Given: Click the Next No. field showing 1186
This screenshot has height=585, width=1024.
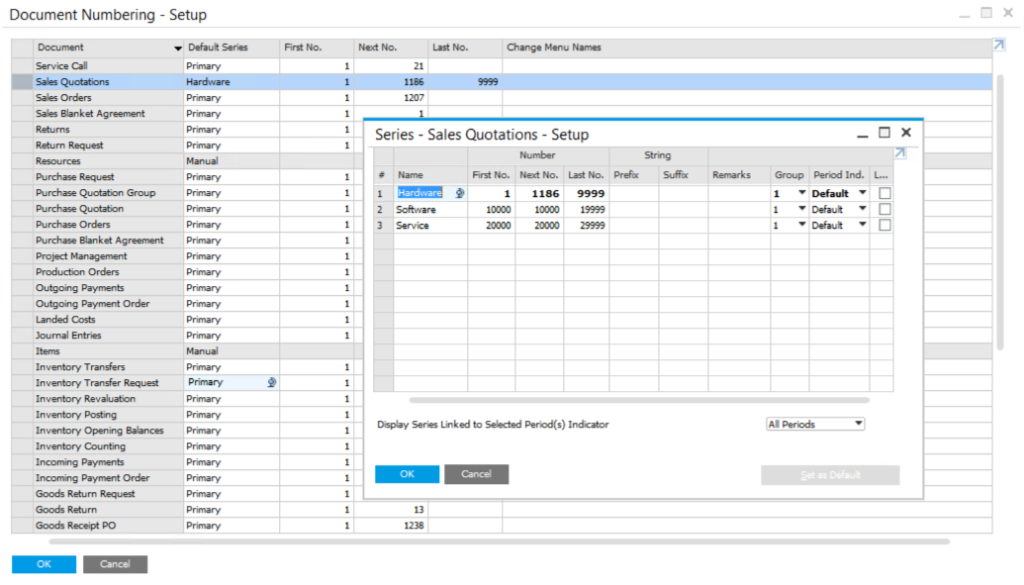Looking at the screenshot, I should [x=540, y=193].
